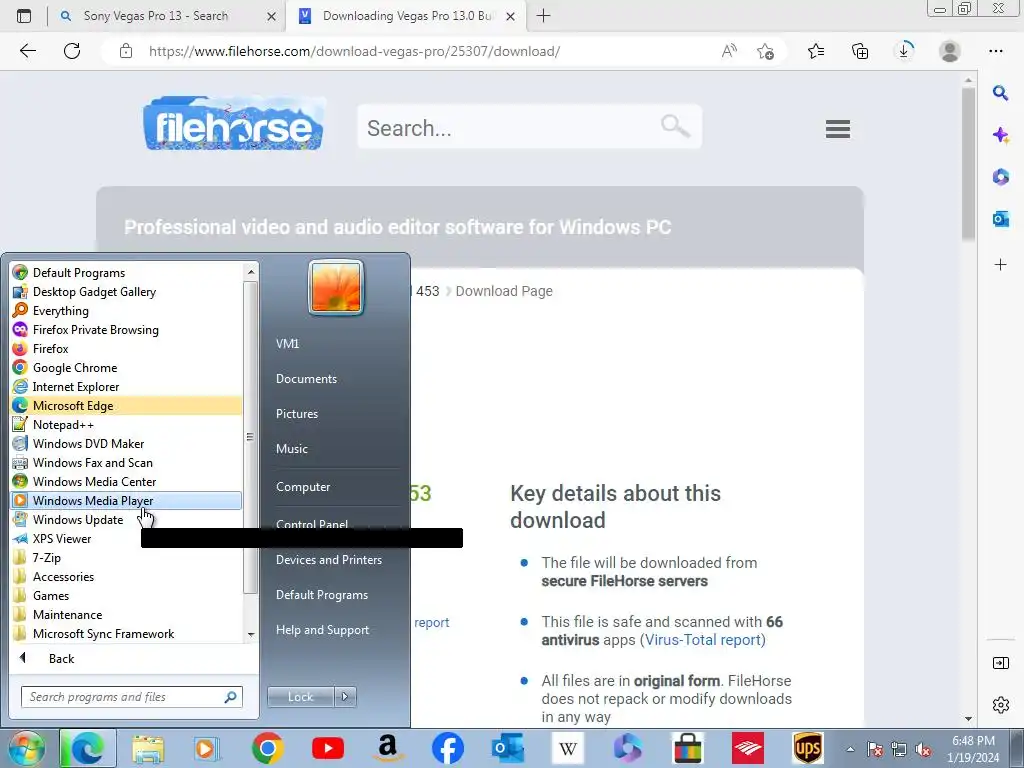Open Downloads icon in Edge toolbar
The height and width of the screenshot is (768, 1024).
pos(904,50)
